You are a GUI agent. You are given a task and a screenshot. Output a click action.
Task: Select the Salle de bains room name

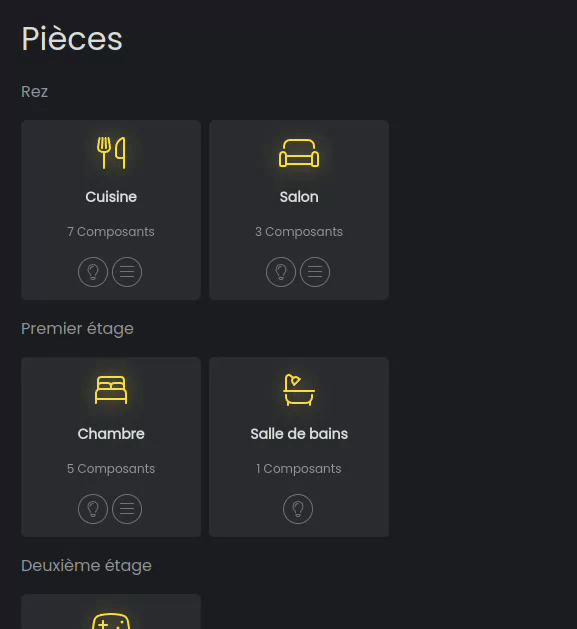(x=299, y=434)
